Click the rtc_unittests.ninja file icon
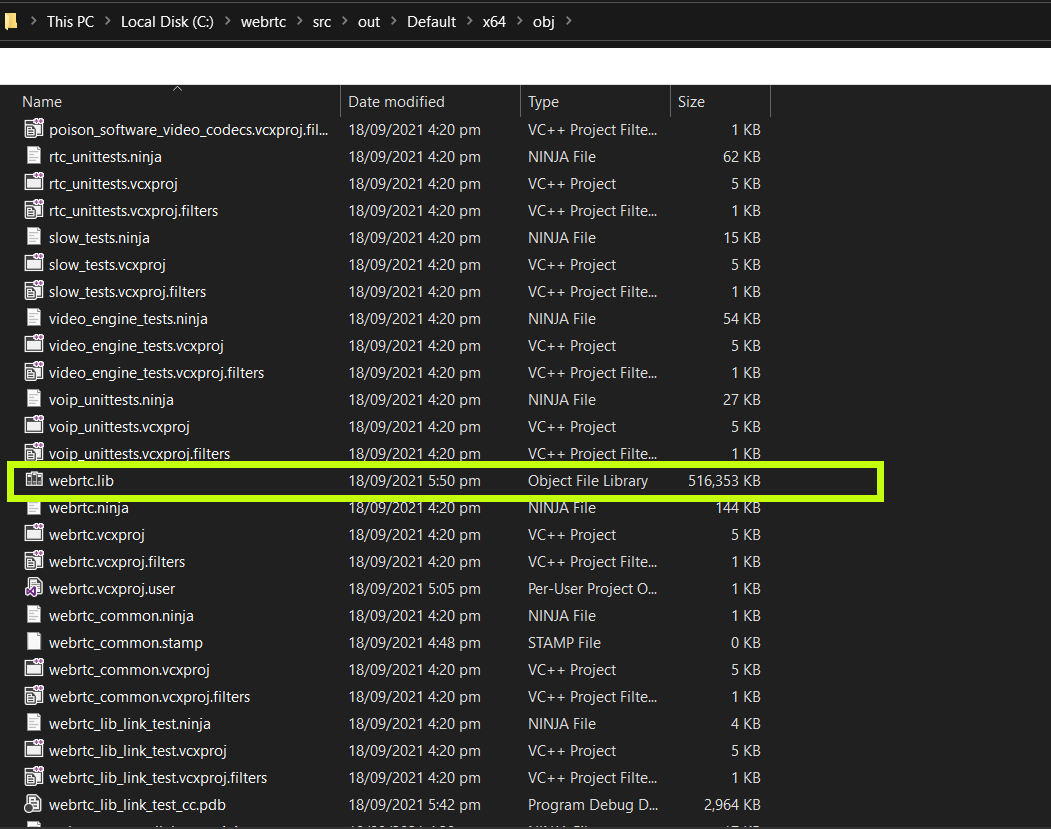The height and width of the screenshot is (829, 1051). (x=34, y=155)
